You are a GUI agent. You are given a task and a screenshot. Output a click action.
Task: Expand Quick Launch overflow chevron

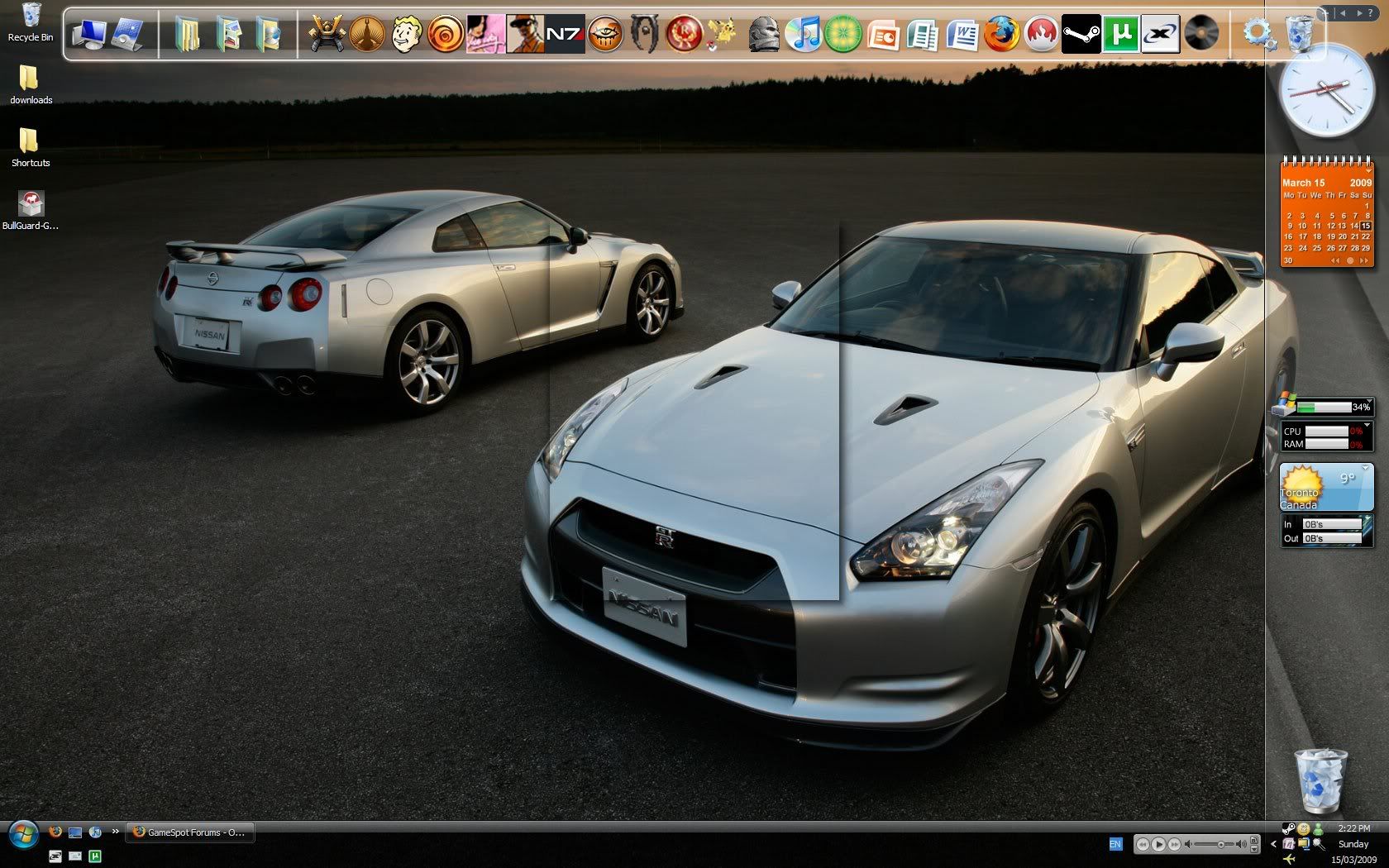[115, 832]
